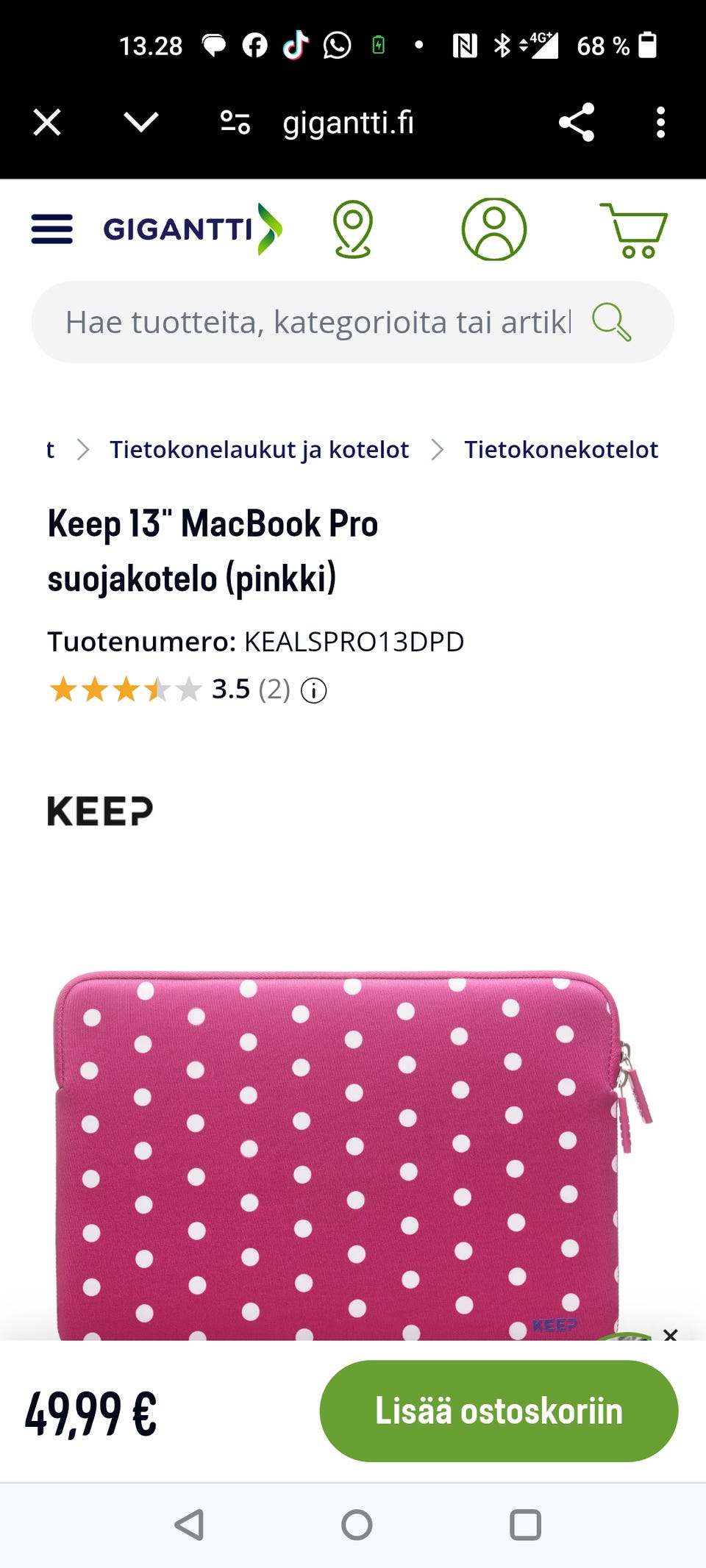Open the store locator pin icon
The height and width of the screenshot is (1568, 706).
pyautogui.click(x=353, y=229)
